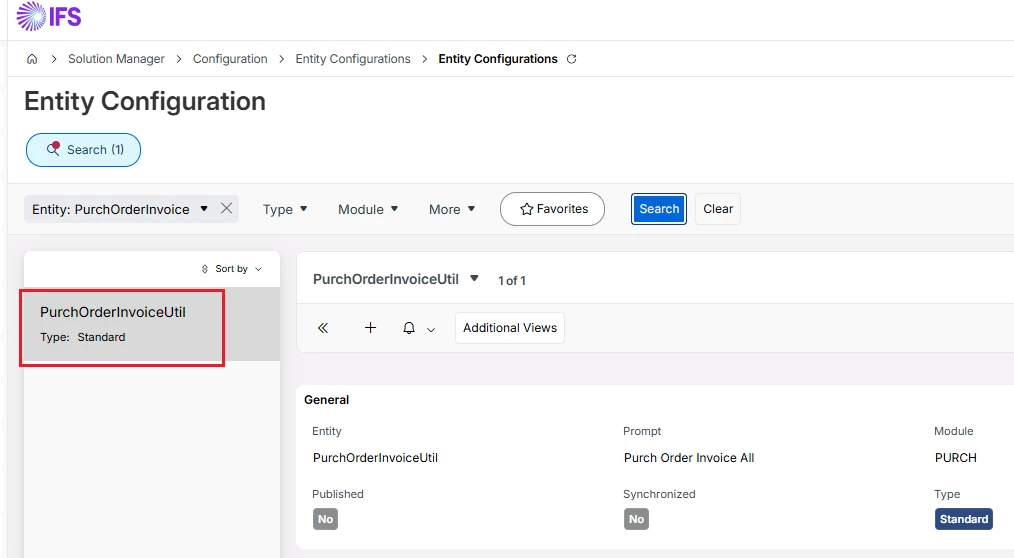The image size is (1014, 558).
Task: Collapse list panel with double chevron icon
Action: (x=323, y=328)
